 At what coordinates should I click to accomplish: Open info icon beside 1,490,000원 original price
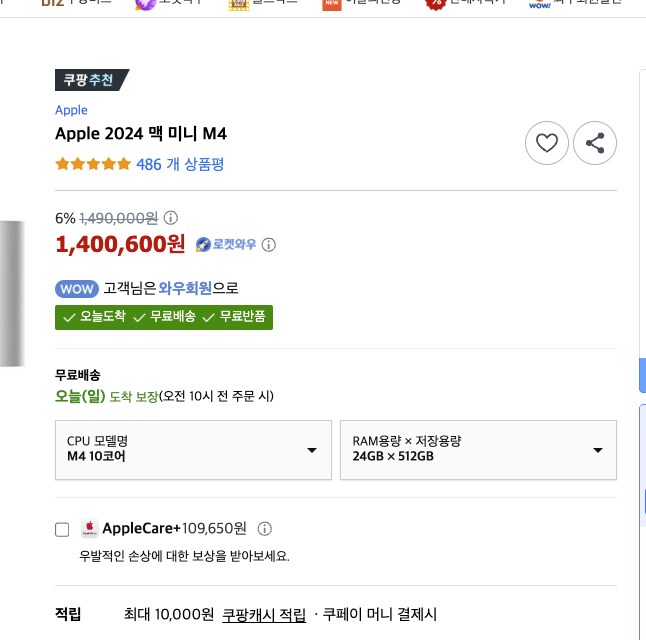click(171, 218)
